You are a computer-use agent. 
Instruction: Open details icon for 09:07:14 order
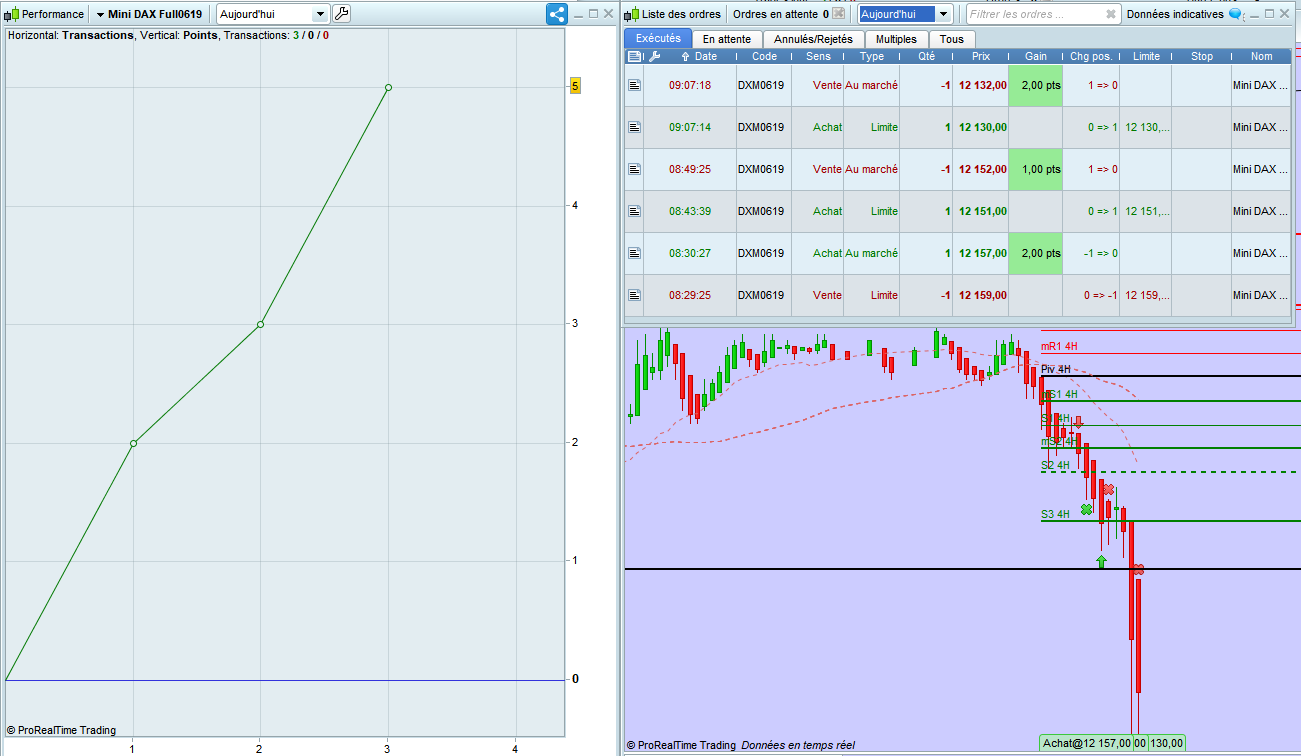(634, 128)
